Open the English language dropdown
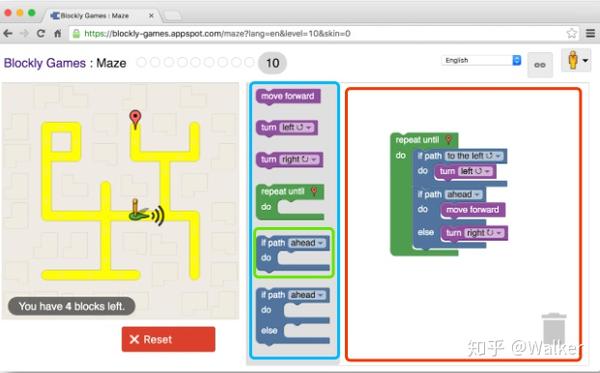 (x=481, y=60)
